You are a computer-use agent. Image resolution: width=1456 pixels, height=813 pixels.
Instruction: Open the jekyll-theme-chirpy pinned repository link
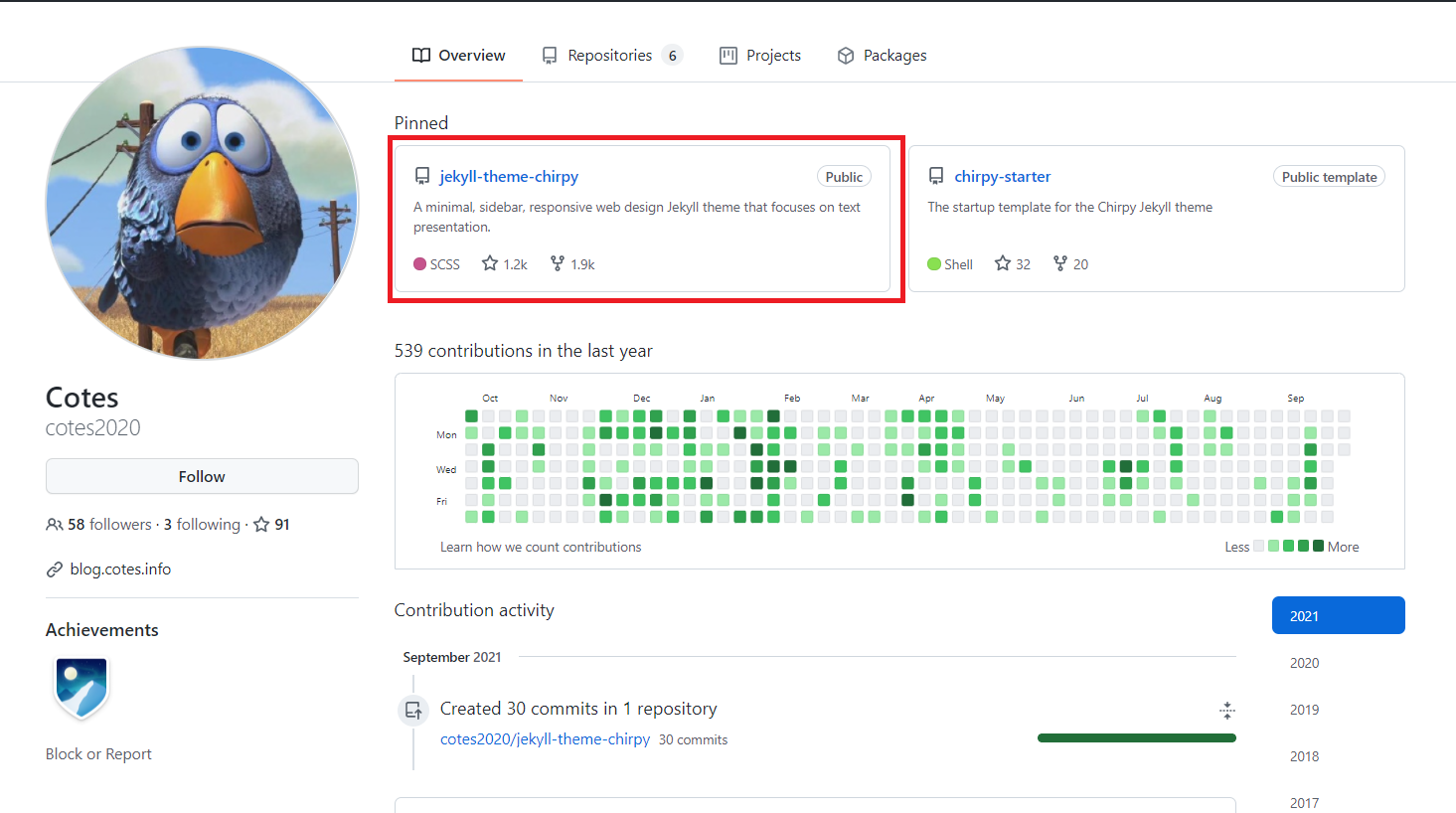click(x=509, y=177)
